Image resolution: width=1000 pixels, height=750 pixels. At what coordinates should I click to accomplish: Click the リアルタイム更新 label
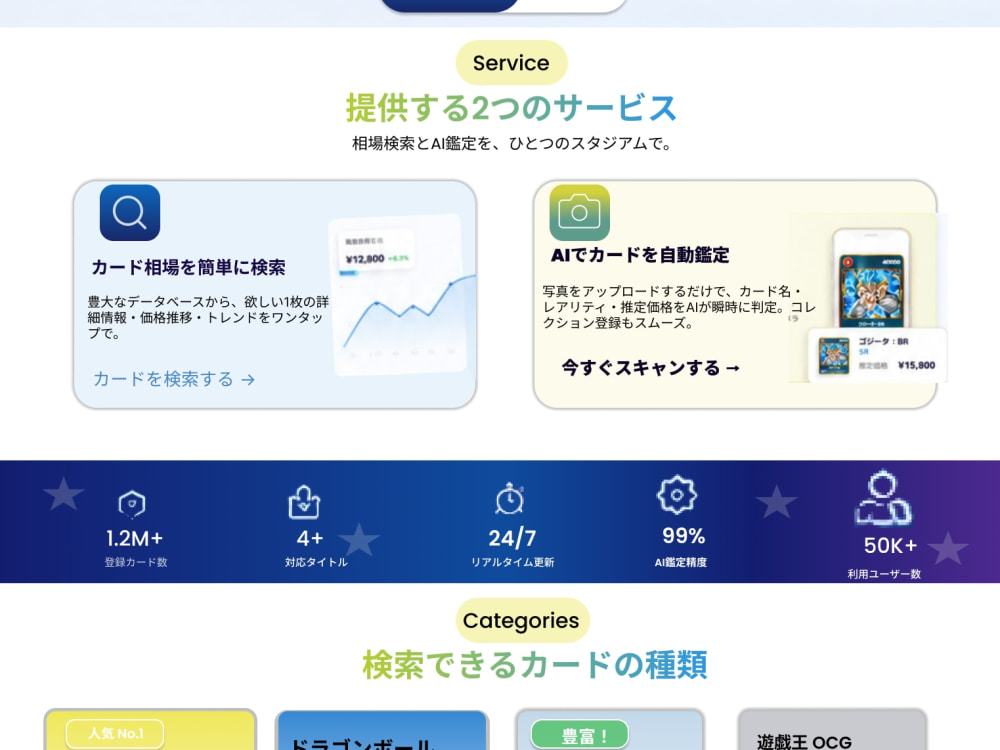click(513, 562)
